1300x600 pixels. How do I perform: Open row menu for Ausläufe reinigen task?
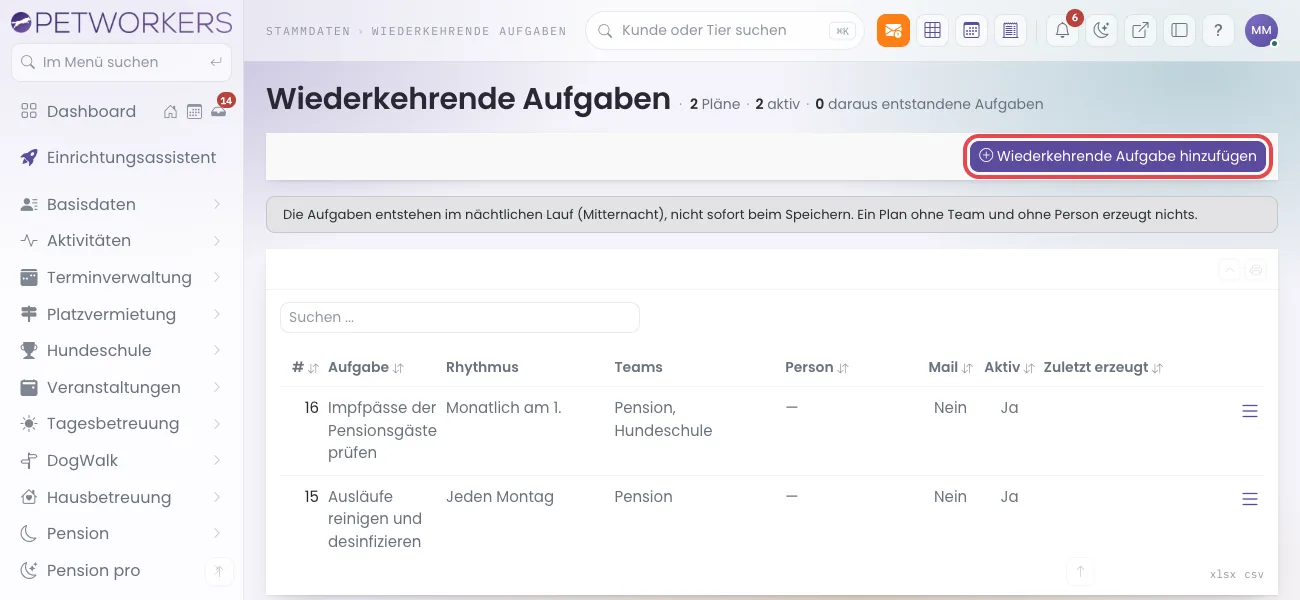coord(1249,499)
